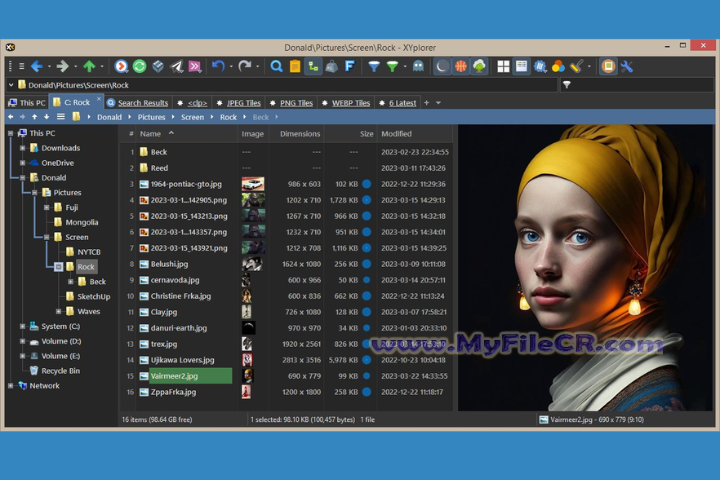Toggle dark mode moon icon
Viewport: 720px width, 480px height.
pos(442,67)
